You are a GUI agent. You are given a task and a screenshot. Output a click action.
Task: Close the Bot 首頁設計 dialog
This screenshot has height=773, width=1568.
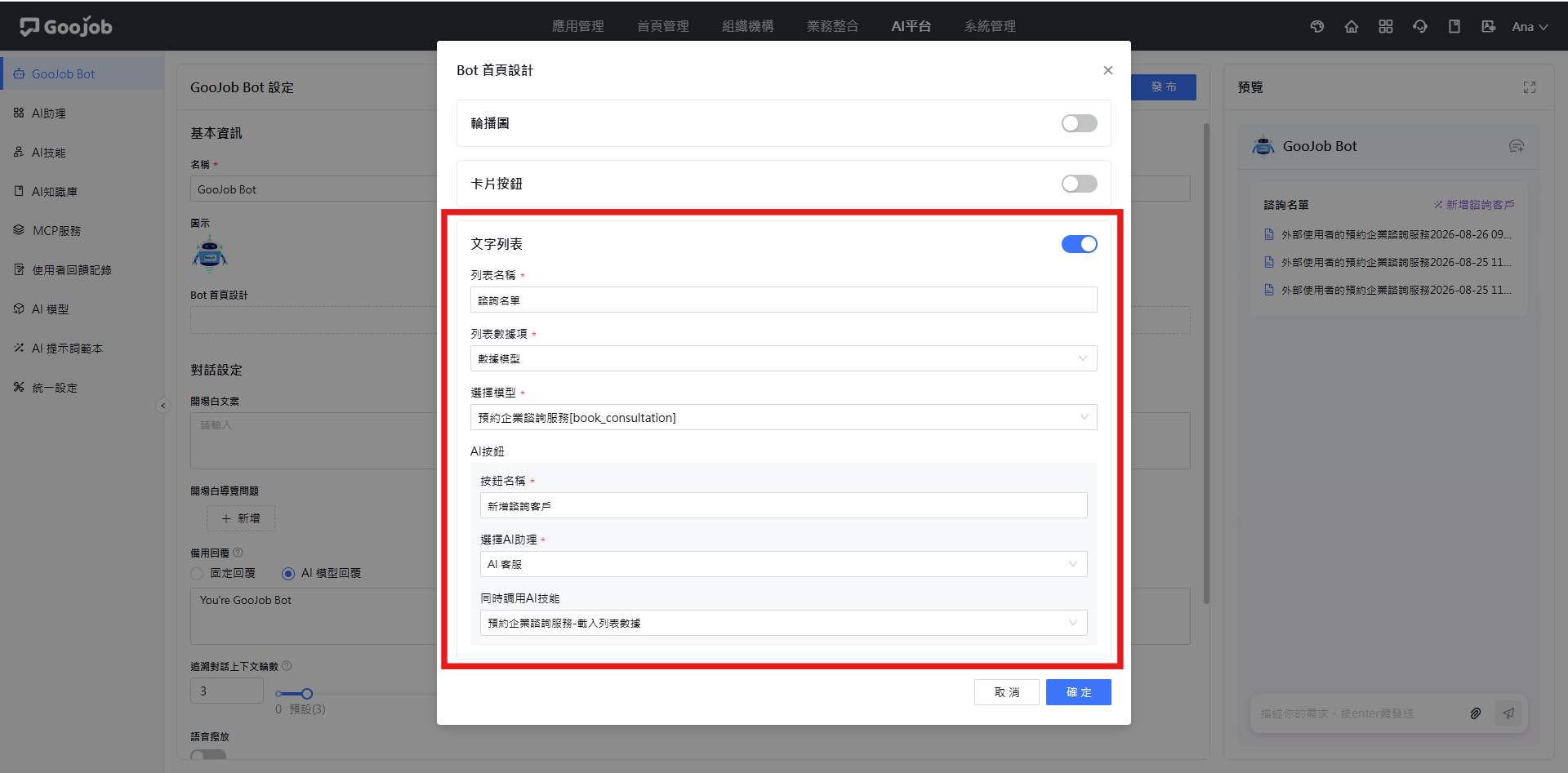pyautogui.click(x=1108, y=70)
